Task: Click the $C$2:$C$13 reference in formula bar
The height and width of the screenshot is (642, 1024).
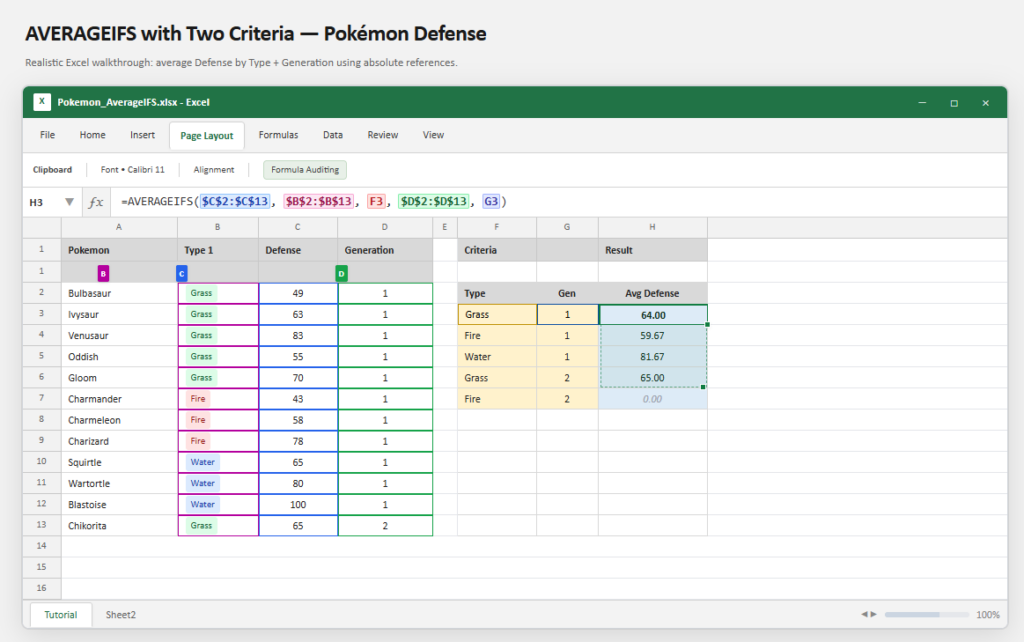Action: 235,201
